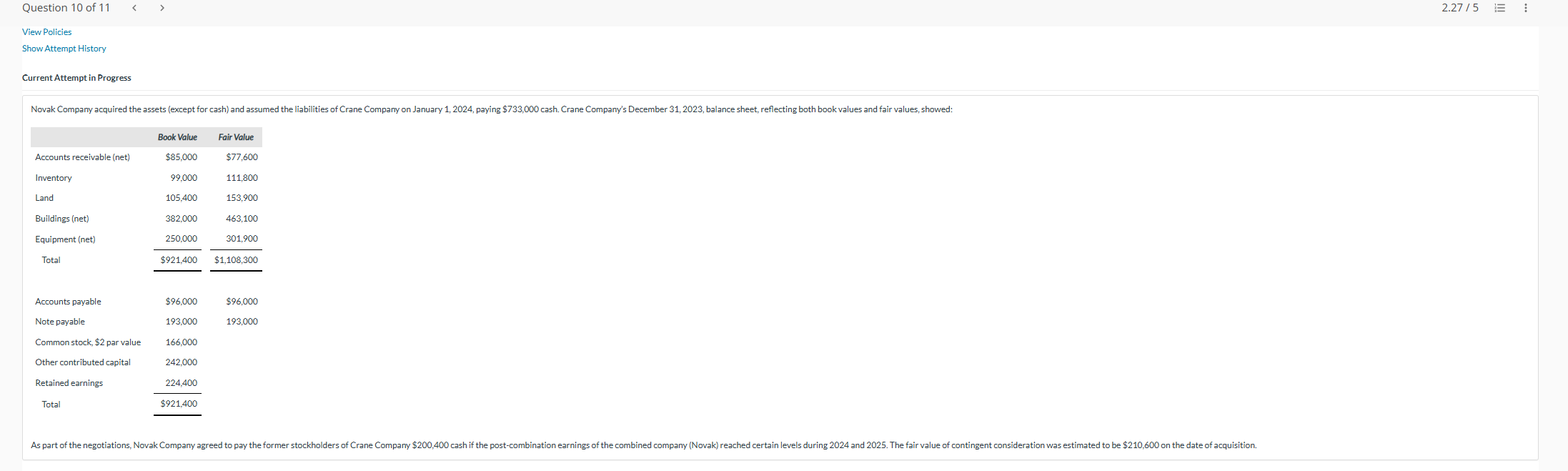The image size is (1568, 471).
Task: Click the Common stock, $2 par value label
Action: click(88, 342)
